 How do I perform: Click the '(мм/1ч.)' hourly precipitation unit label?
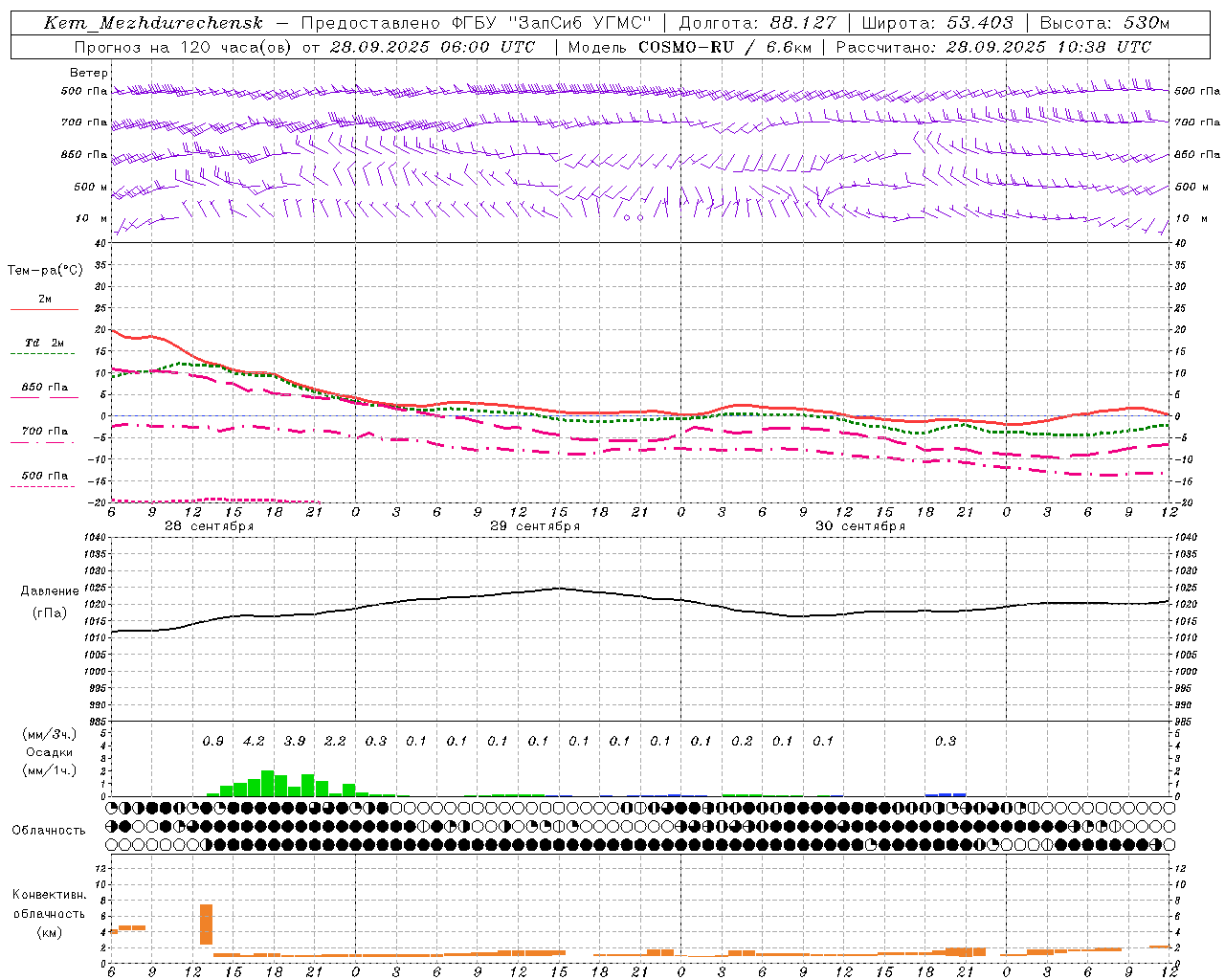click(50, 770)
